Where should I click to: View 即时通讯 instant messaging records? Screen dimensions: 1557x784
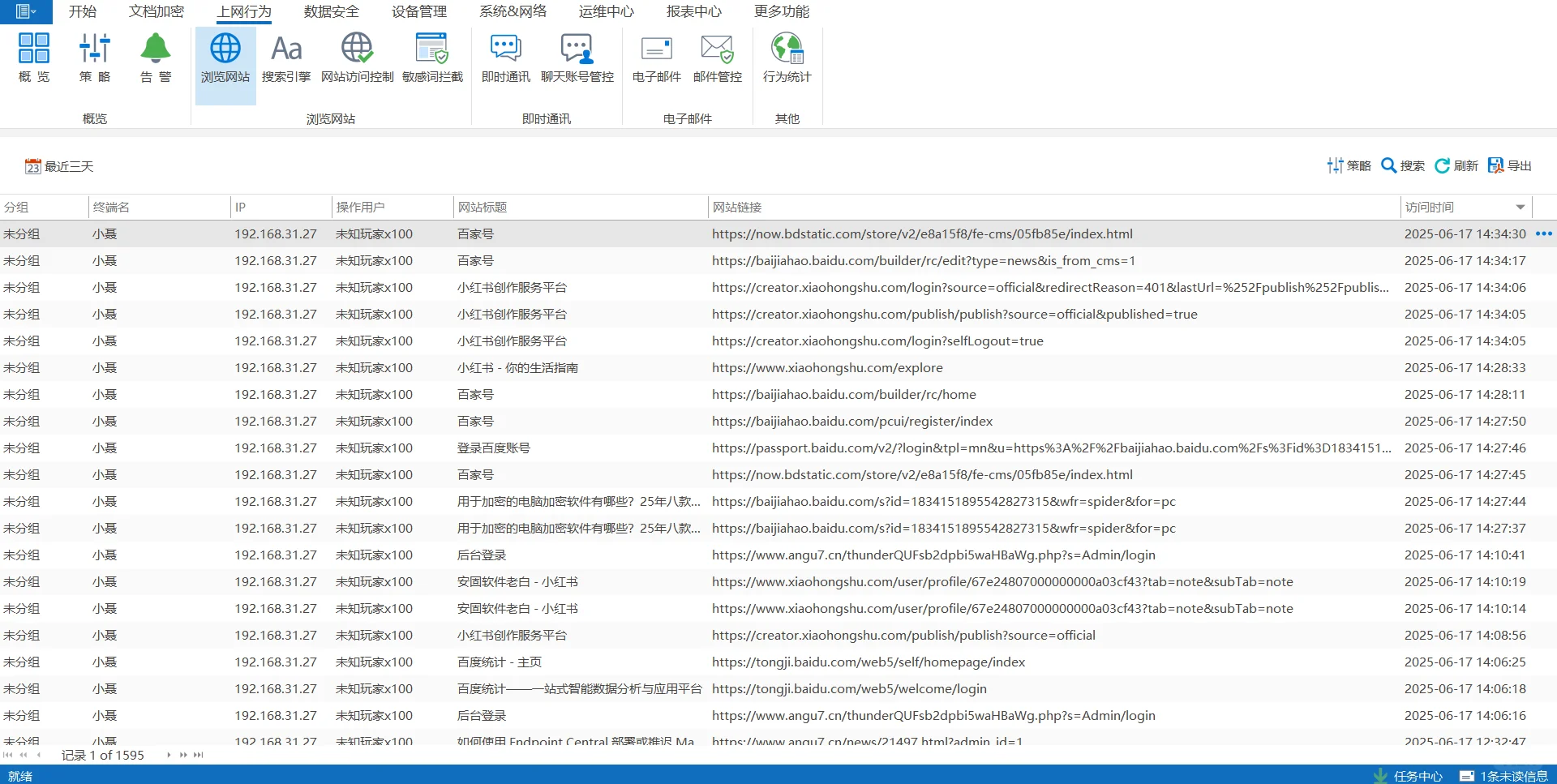pos(504,57)
